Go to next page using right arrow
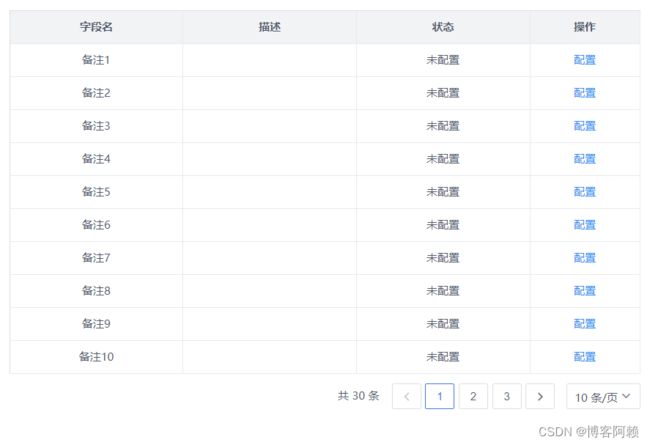 [540, 396]
